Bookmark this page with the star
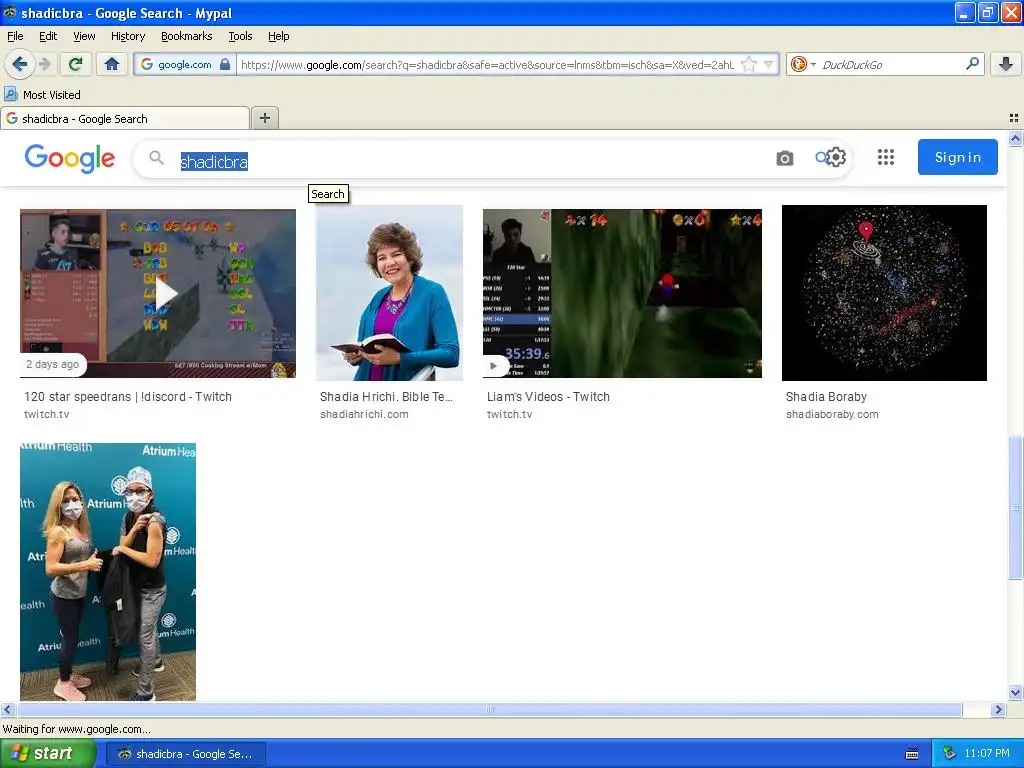 point(749,64)
